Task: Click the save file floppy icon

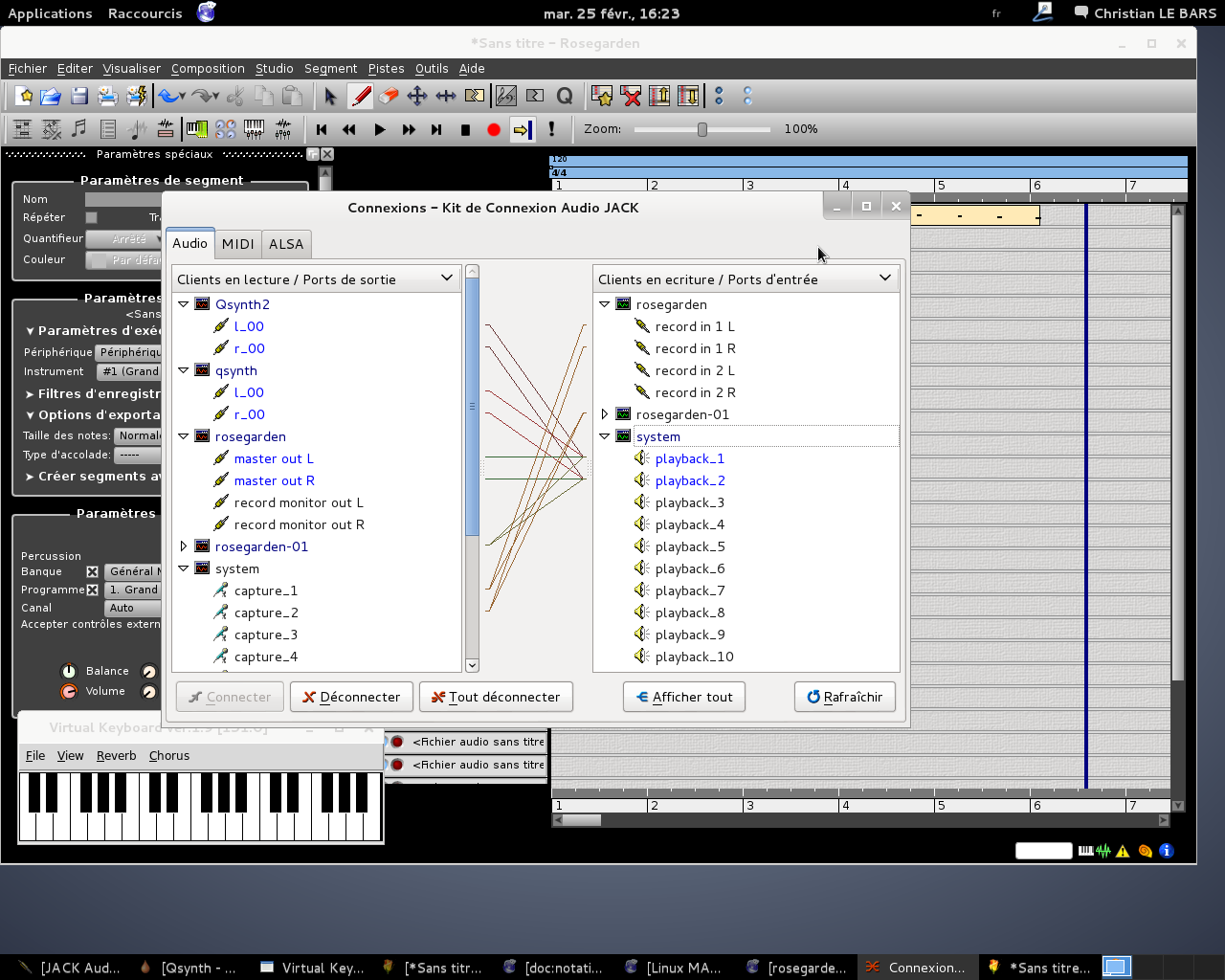Action: (79, 96)
